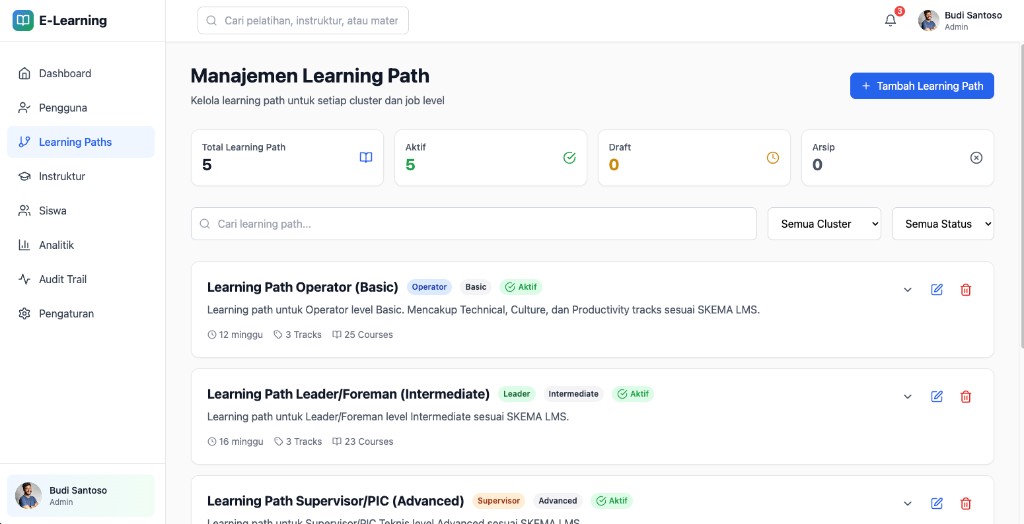Open the Semua Cluster dropdown
Viewport: 1024px width, 524px height.
tap(824, 224)
